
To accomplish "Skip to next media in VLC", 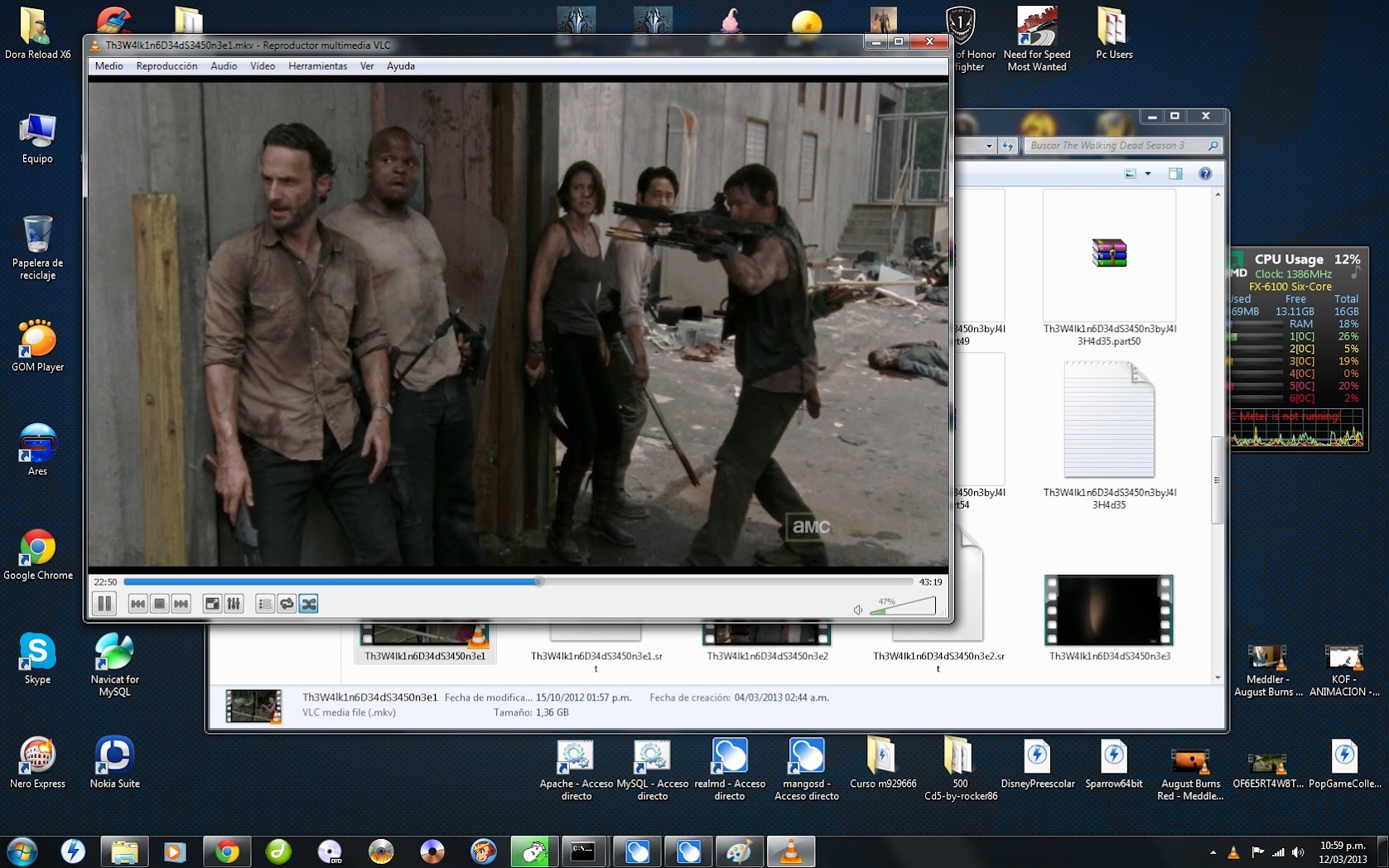I will tap(181, 604).
